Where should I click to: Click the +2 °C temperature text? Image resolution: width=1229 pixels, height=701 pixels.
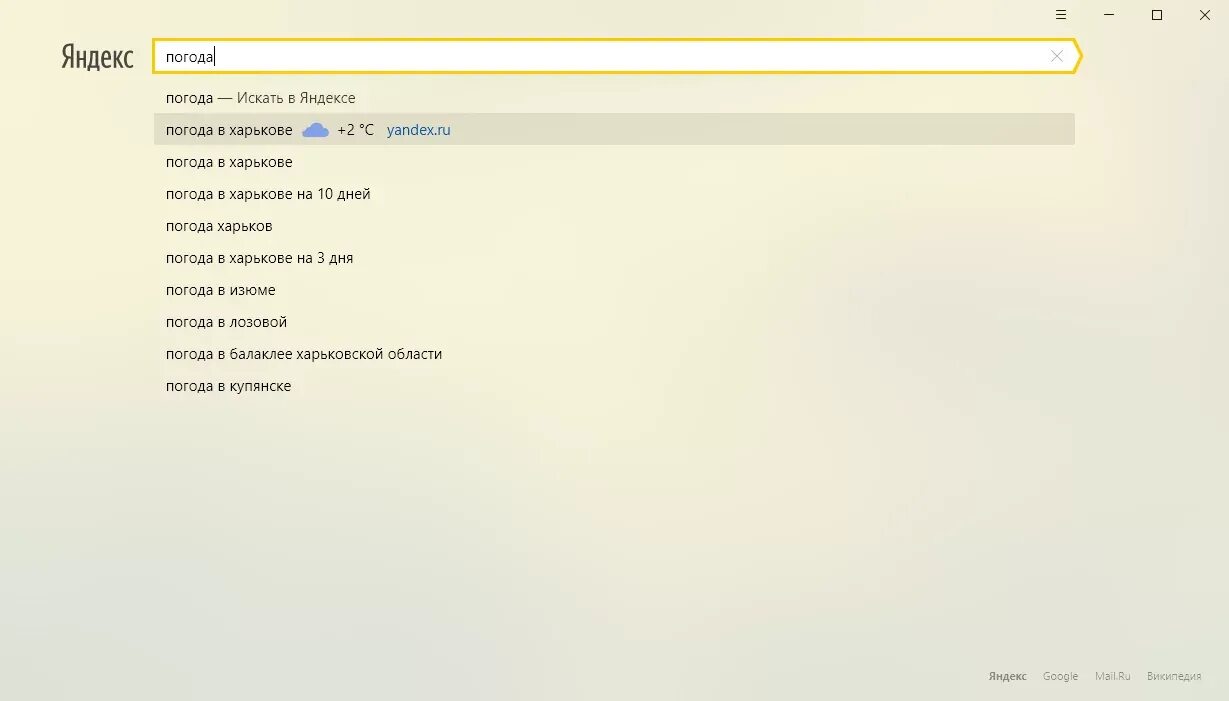(355, 130)
